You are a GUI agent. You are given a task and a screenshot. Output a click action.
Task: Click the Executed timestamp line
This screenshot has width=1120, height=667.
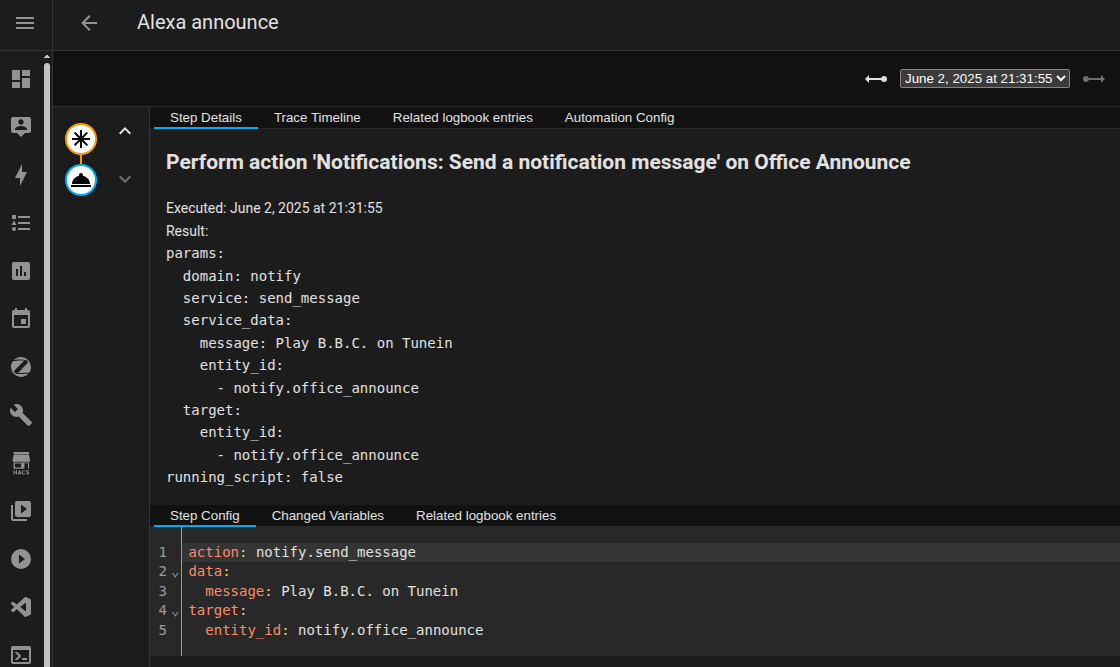[x=274, y=208]
